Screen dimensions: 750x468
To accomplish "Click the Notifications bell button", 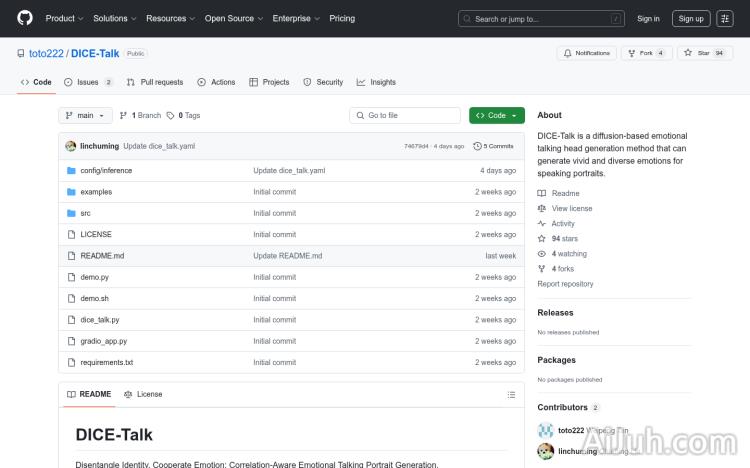I will (x=586, y=53).
